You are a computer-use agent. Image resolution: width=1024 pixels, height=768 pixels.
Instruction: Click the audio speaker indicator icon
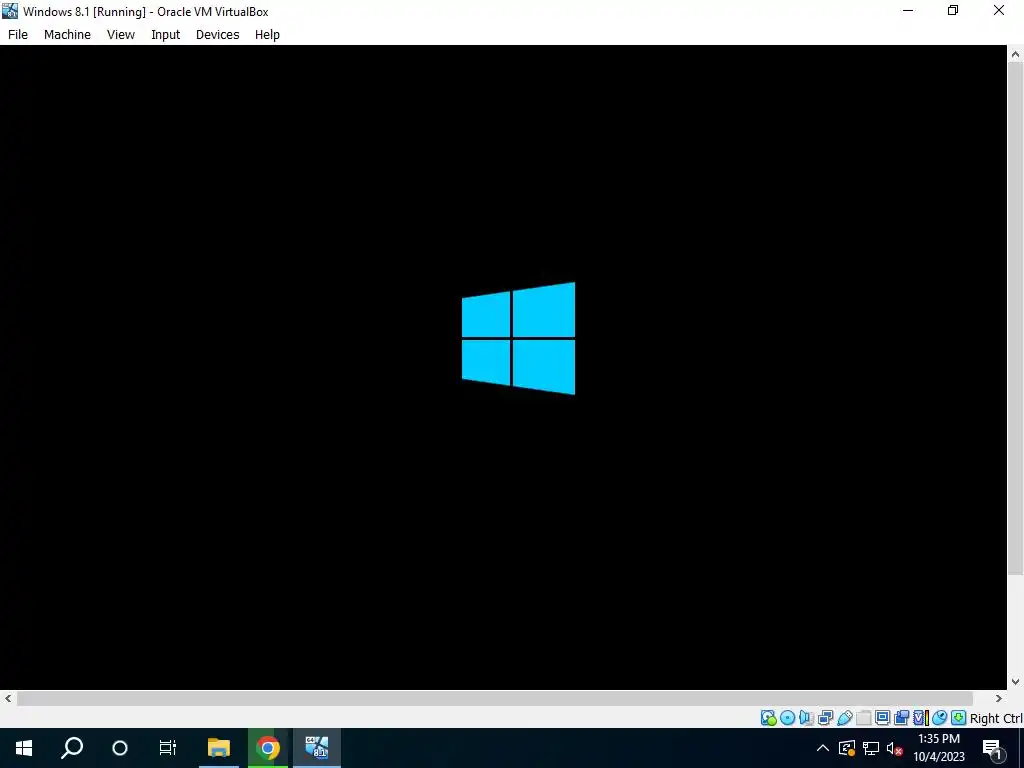point(807,718)
